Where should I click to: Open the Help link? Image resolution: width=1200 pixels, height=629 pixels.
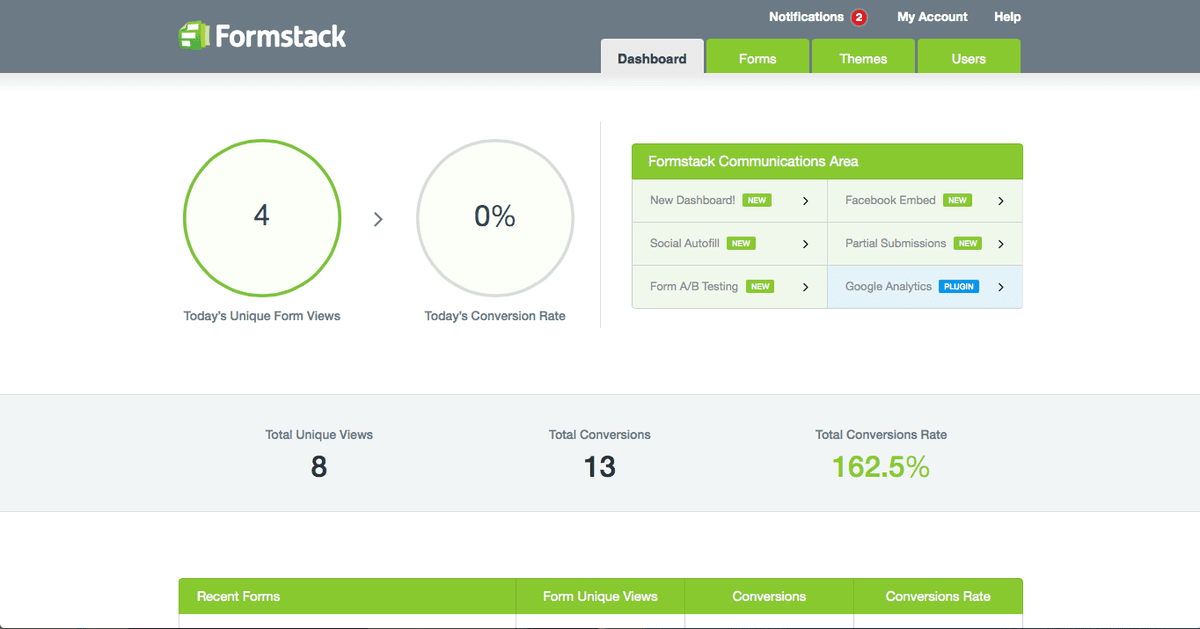pos(1007,17)
